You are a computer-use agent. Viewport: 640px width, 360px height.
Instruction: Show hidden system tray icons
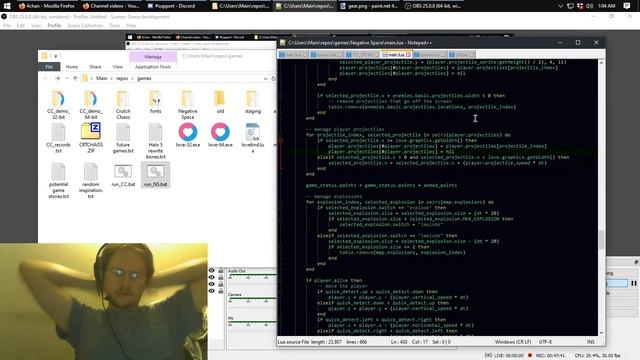560,6
